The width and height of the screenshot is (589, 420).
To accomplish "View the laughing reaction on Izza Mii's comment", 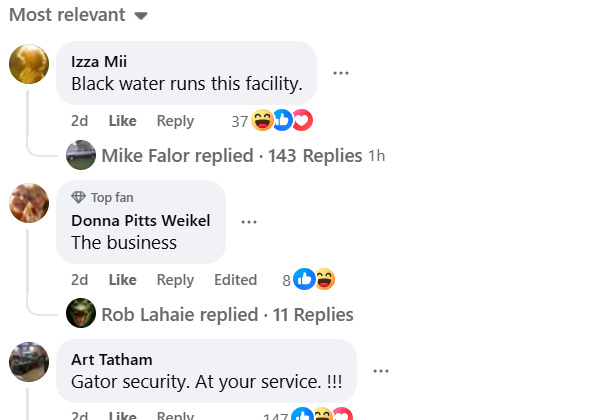I will [x=262, y=120].
